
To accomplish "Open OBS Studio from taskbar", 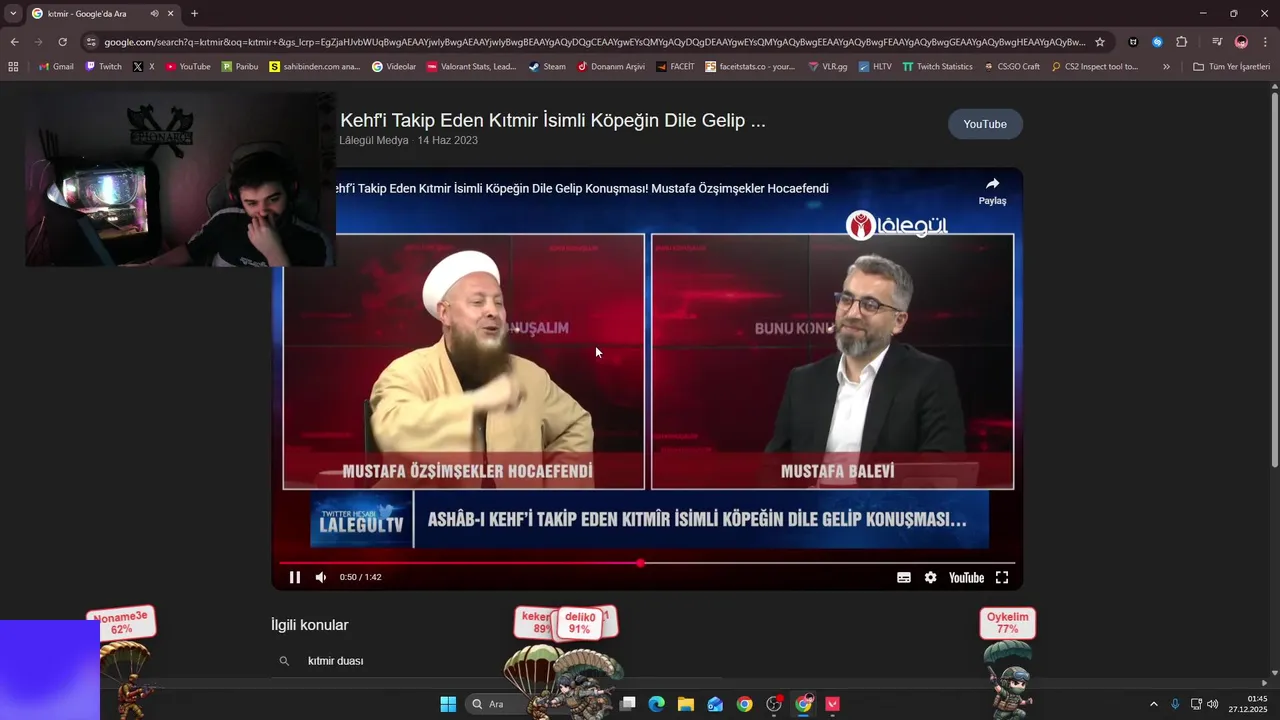I will (774, 704).
